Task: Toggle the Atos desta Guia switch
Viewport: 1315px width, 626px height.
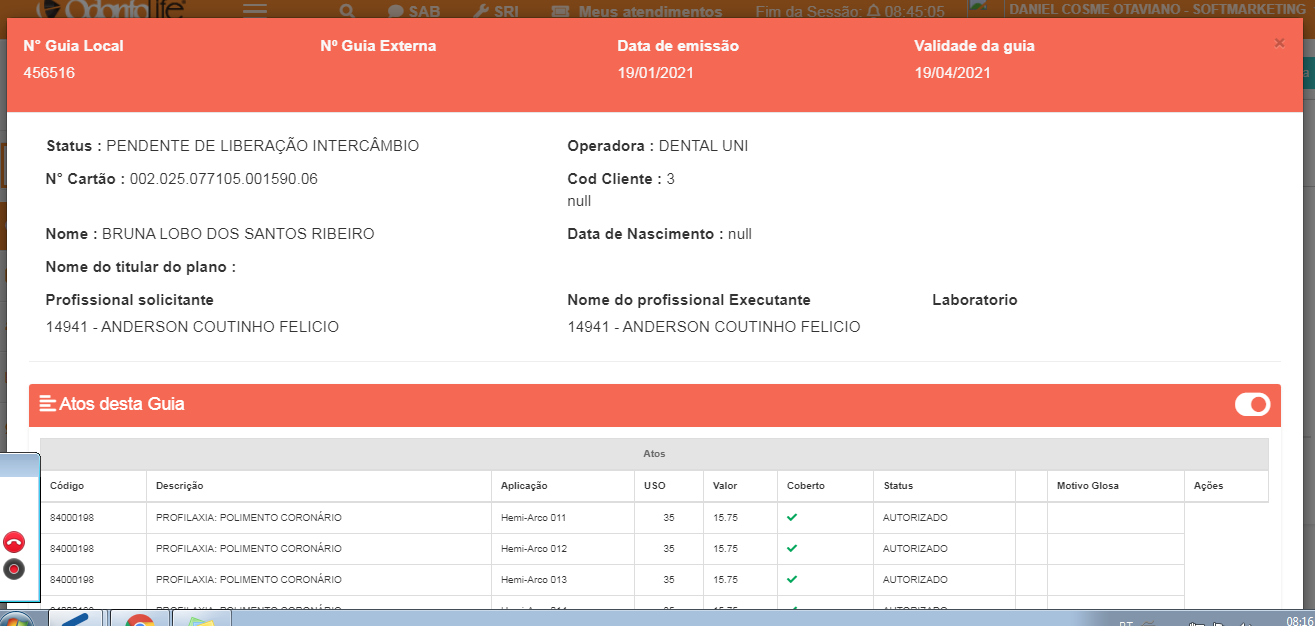Action: point(1252,404)
